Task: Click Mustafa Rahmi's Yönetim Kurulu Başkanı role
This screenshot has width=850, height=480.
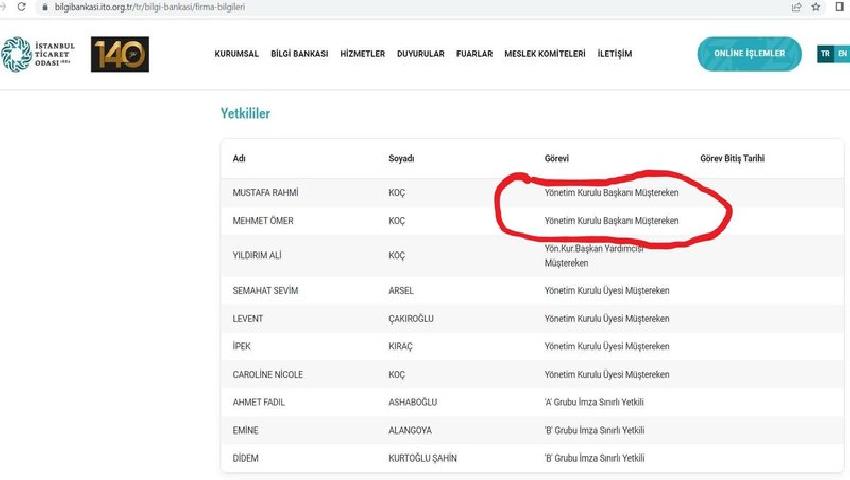Action: (x=611, y=193)
